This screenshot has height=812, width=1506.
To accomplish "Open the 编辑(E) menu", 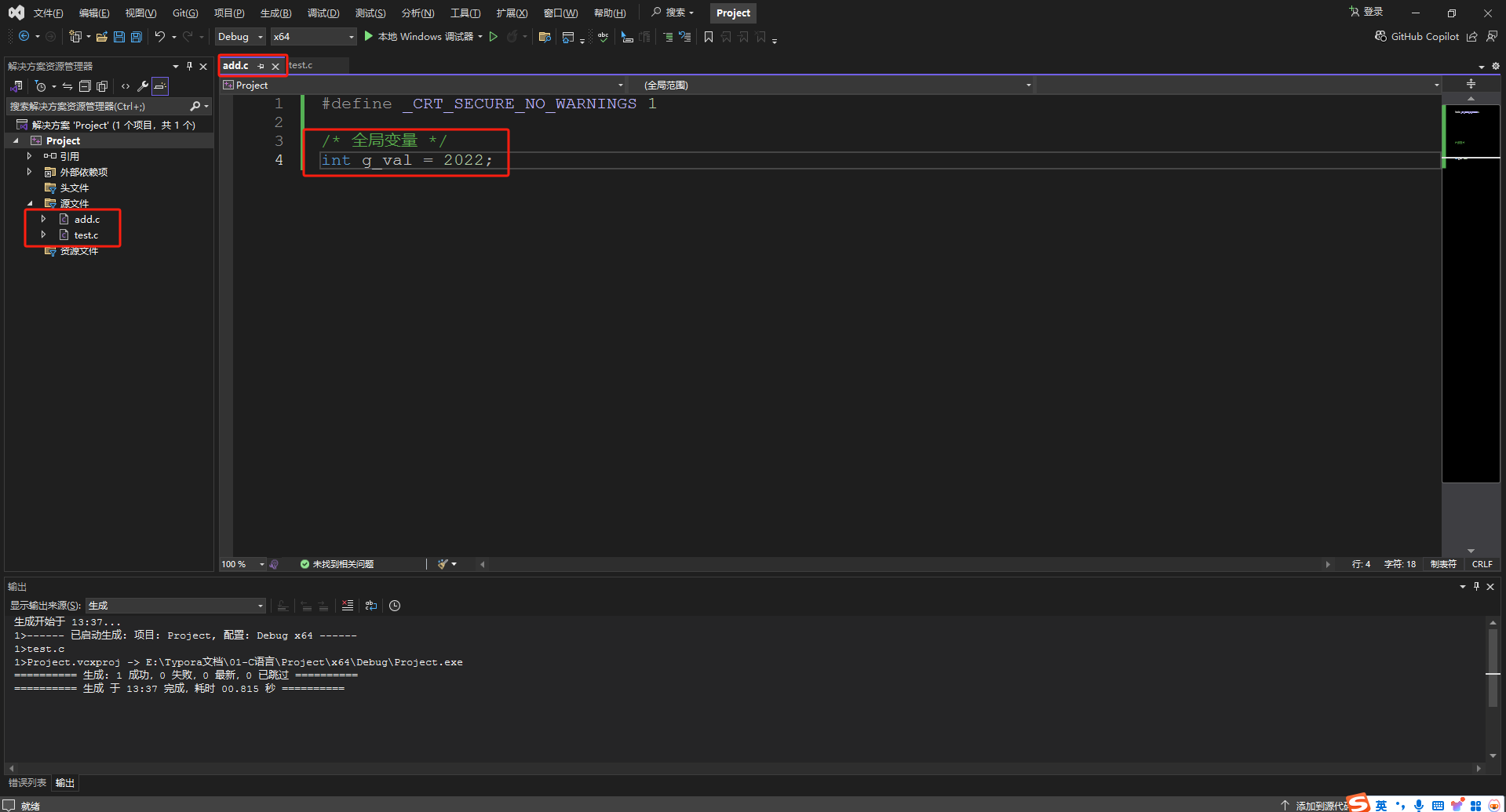I will pos(94,13).
